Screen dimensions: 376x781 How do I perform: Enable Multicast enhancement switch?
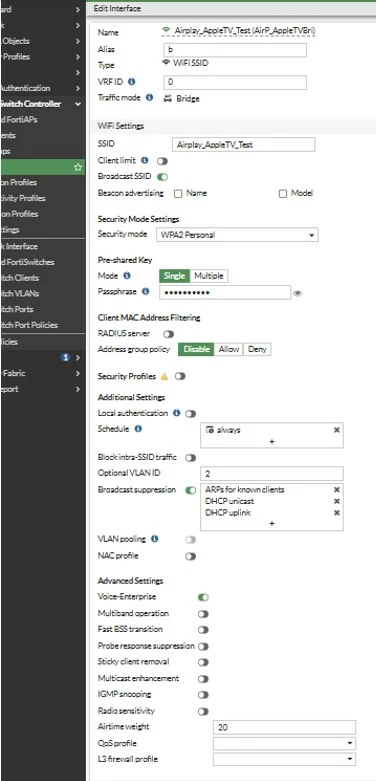tap(203, 679)
